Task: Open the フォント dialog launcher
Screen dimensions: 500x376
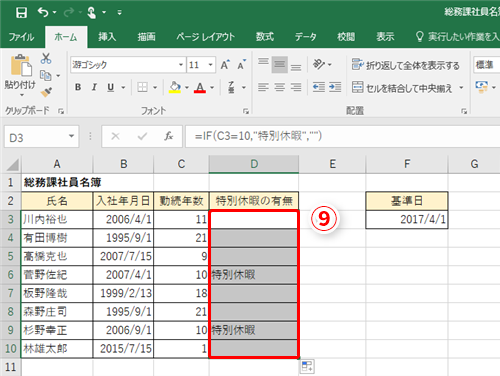Action: 246,111
